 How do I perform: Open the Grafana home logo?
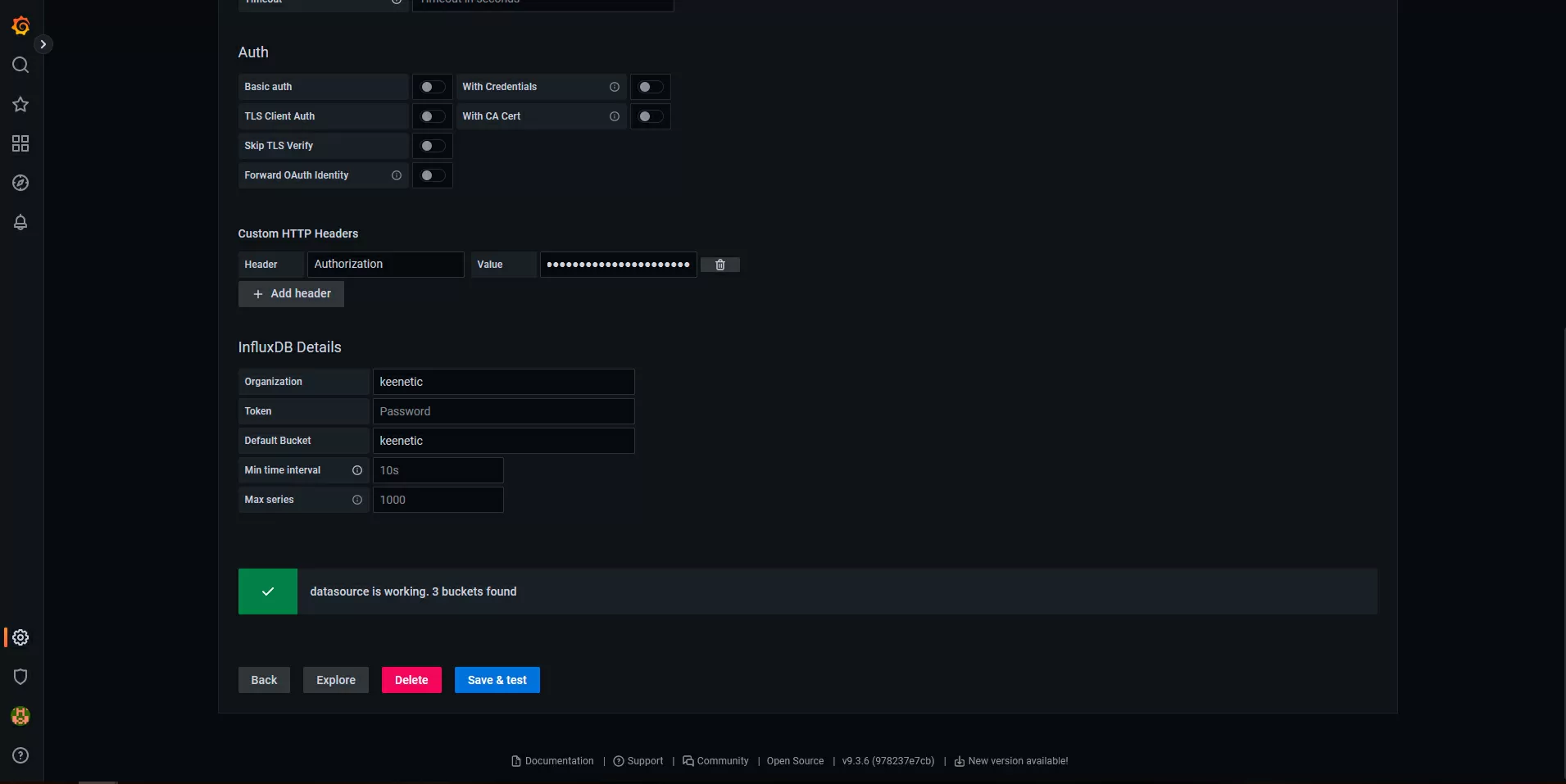20,26
